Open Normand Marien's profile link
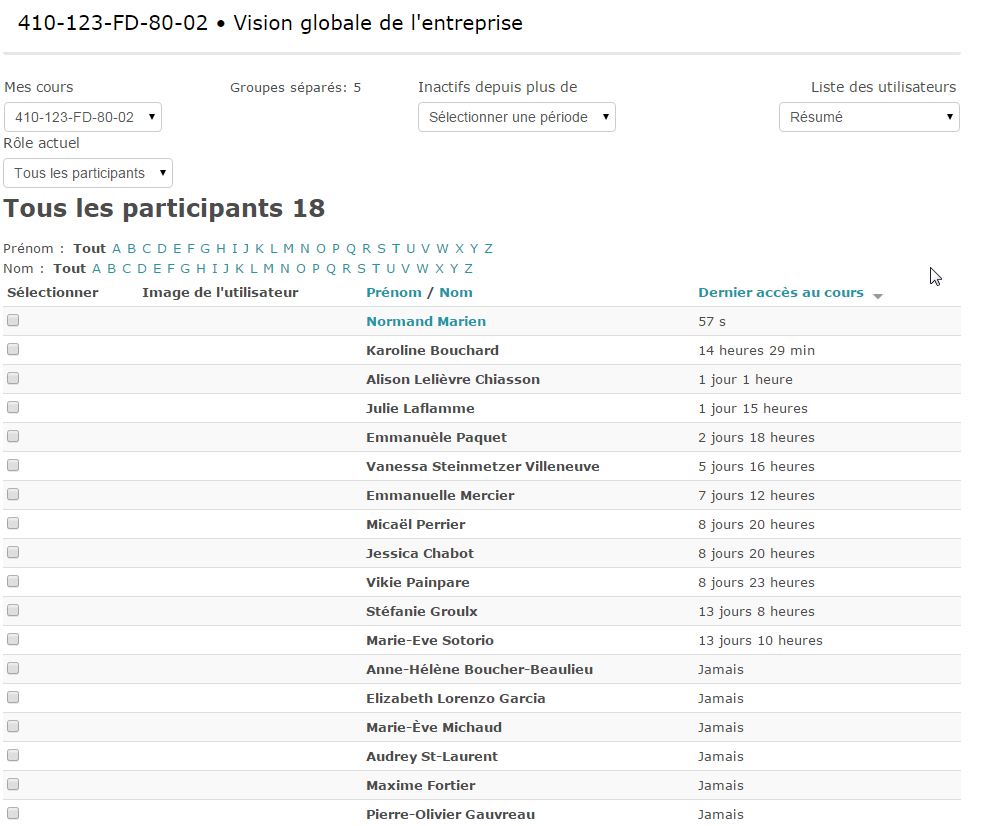This screenshot has height=826, width=992. tap(426, 321)
